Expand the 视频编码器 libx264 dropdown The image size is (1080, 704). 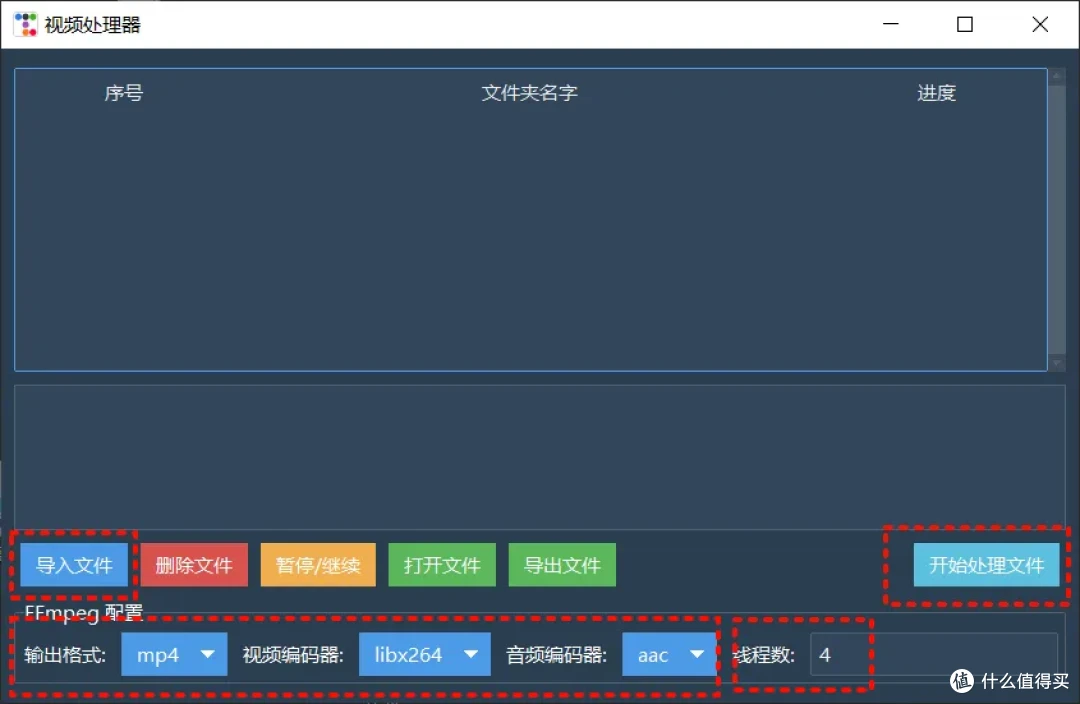pos(425,654)
